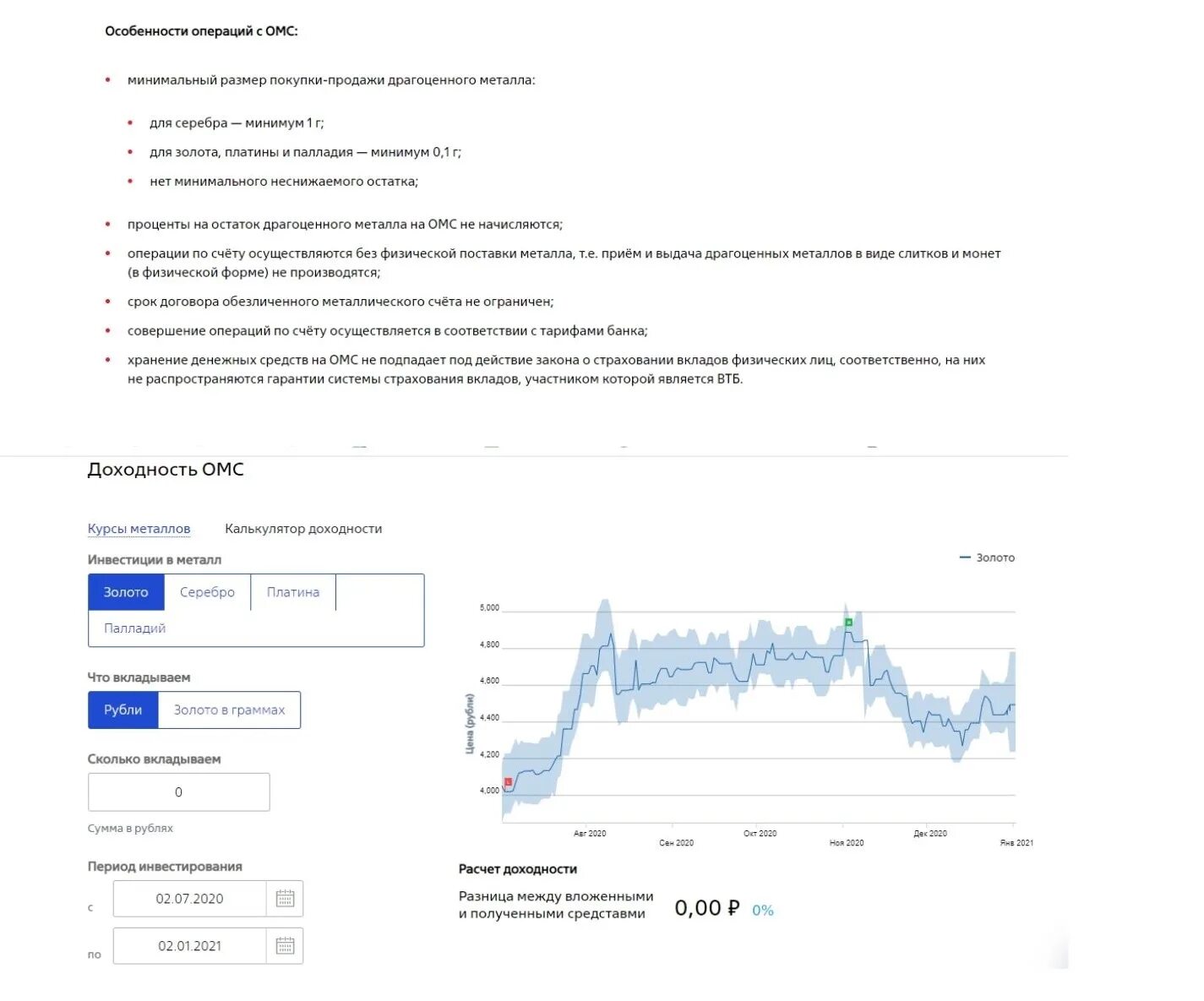Click the Дек 2020 axis label
The width and height of the screenshot is (1204, 1001).
[x=930, y=834]
